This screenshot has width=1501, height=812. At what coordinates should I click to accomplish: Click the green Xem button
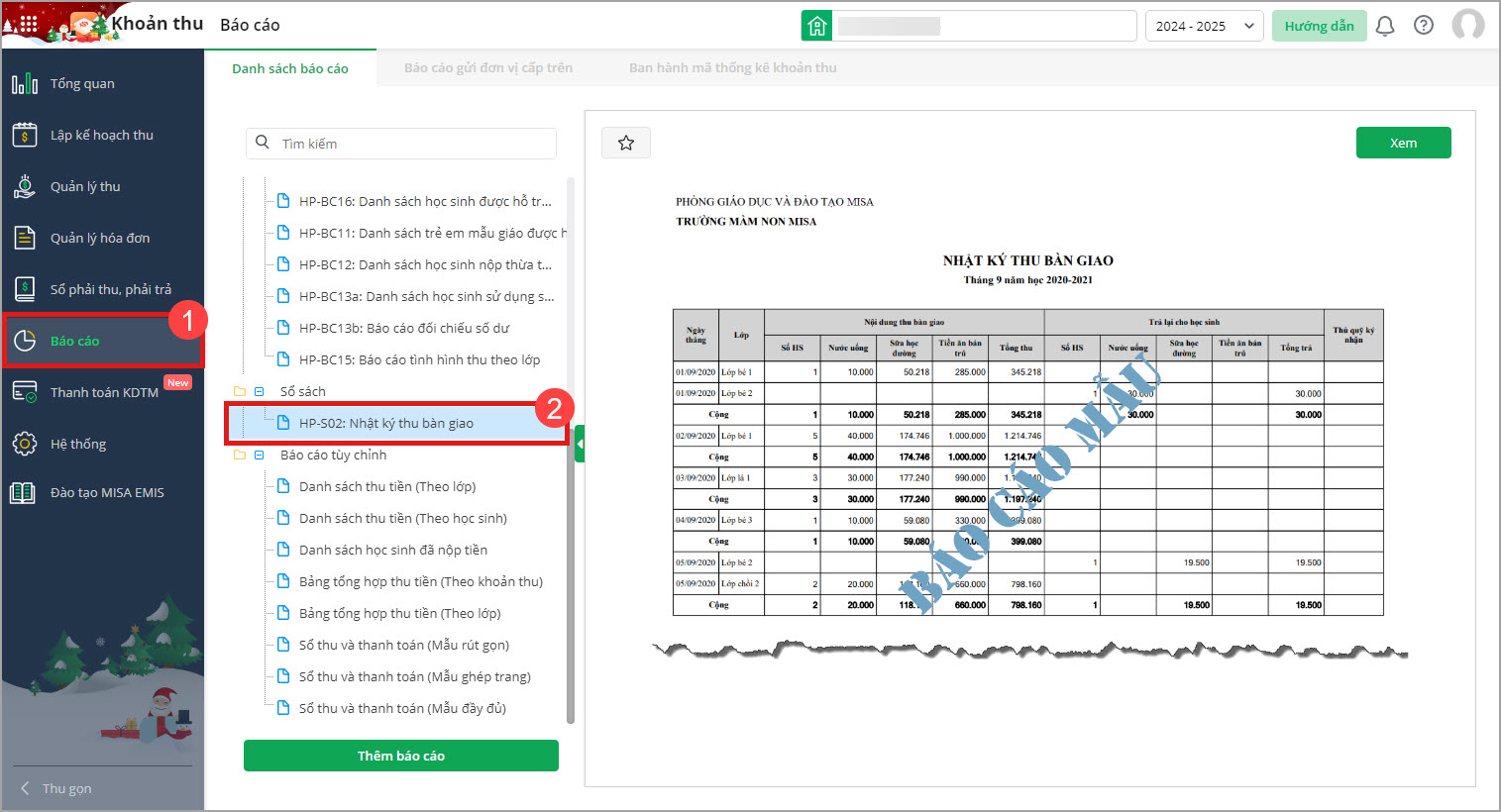pyautogui.click(x=1403, y=143)
